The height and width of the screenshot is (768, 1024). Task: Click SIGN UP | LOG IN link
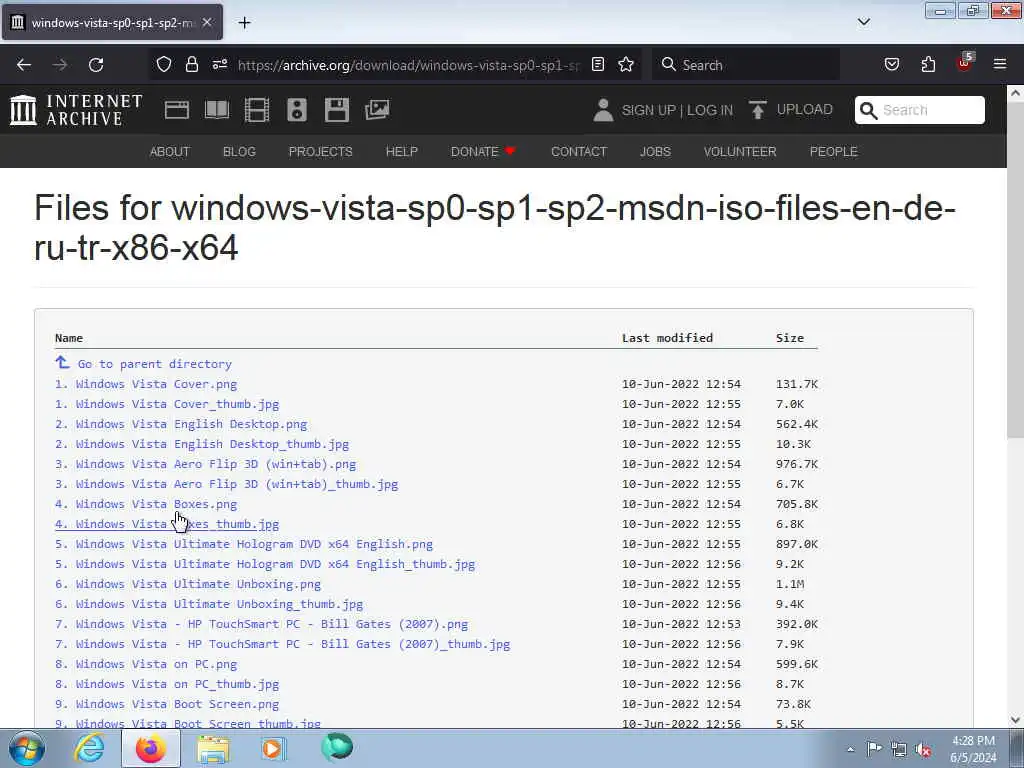[677, 110]
